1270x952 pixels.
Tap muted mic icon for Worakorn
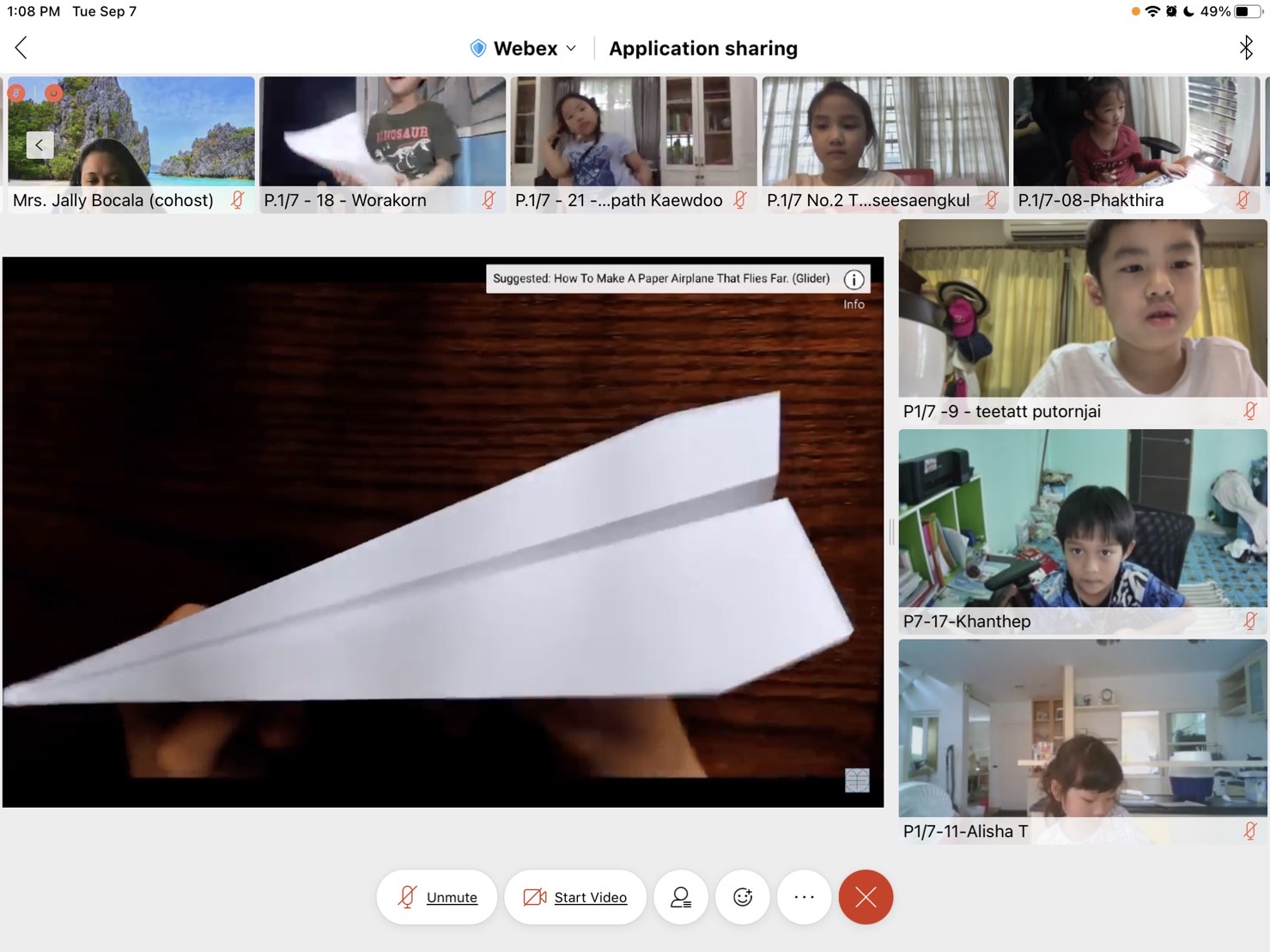click(x=489, y=200)
